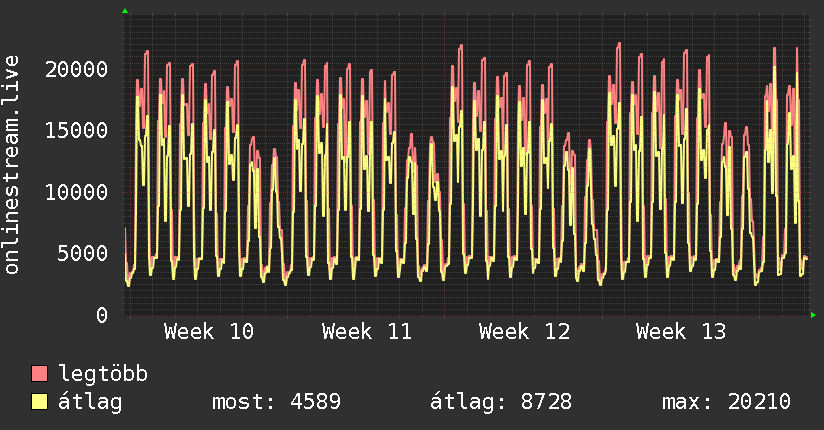Click the Week 11 axis label

[x=367, y=332]
